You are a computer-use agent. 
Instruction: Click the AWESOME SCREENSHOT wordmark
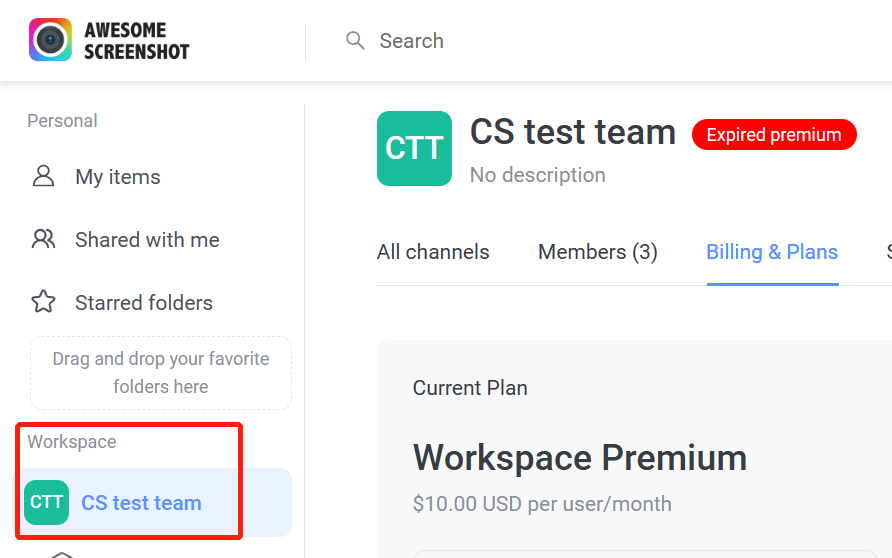[x=137, y=40]
